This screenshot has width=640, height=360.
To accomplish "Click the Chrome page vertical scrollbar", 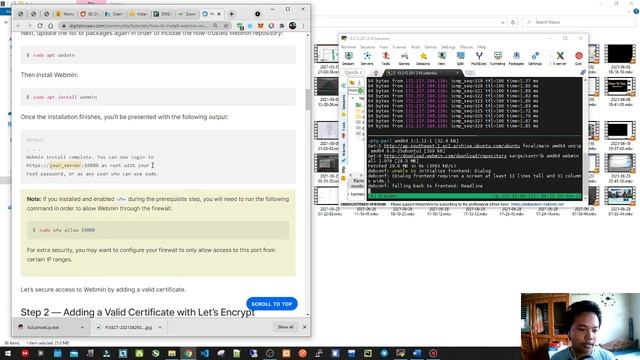I will tap(308, 100).
